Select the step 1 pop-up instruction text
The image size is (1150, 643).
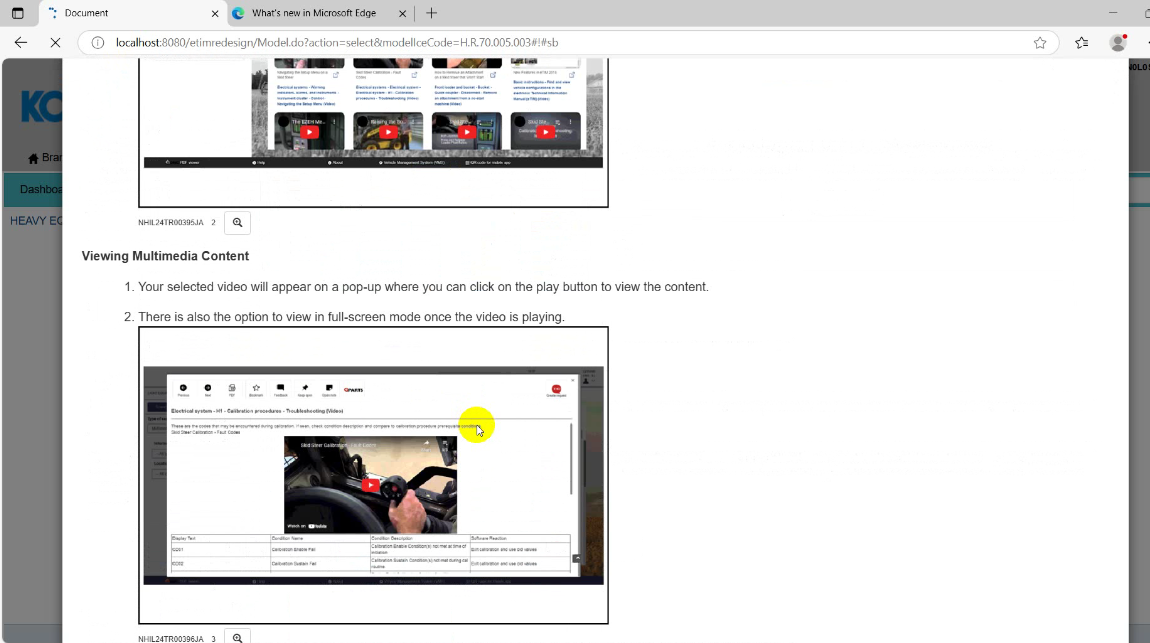[x=423, y=287]
